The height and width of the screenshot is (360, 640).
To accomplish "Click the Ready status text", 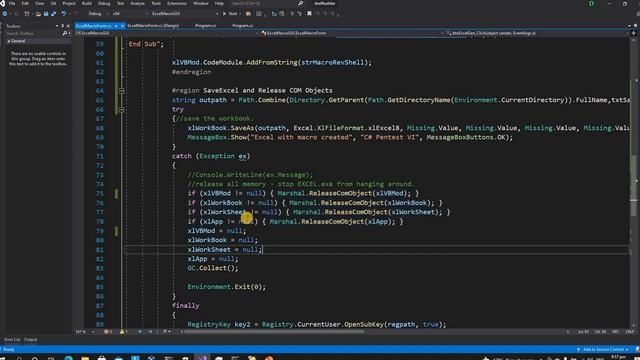I will point(9,350).
